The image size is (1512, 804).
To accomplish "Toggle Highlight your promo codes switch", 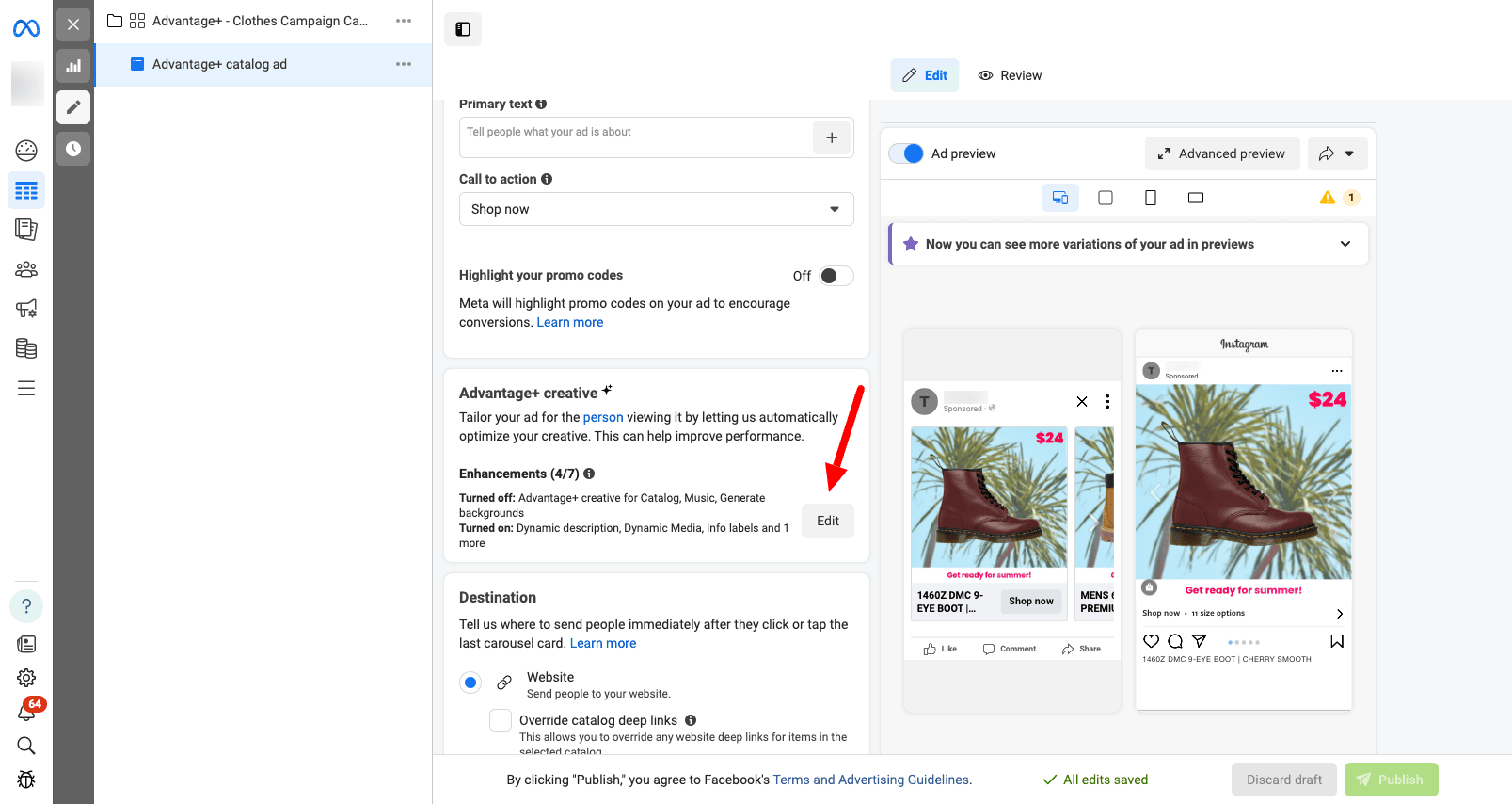I will click(836, 276).
